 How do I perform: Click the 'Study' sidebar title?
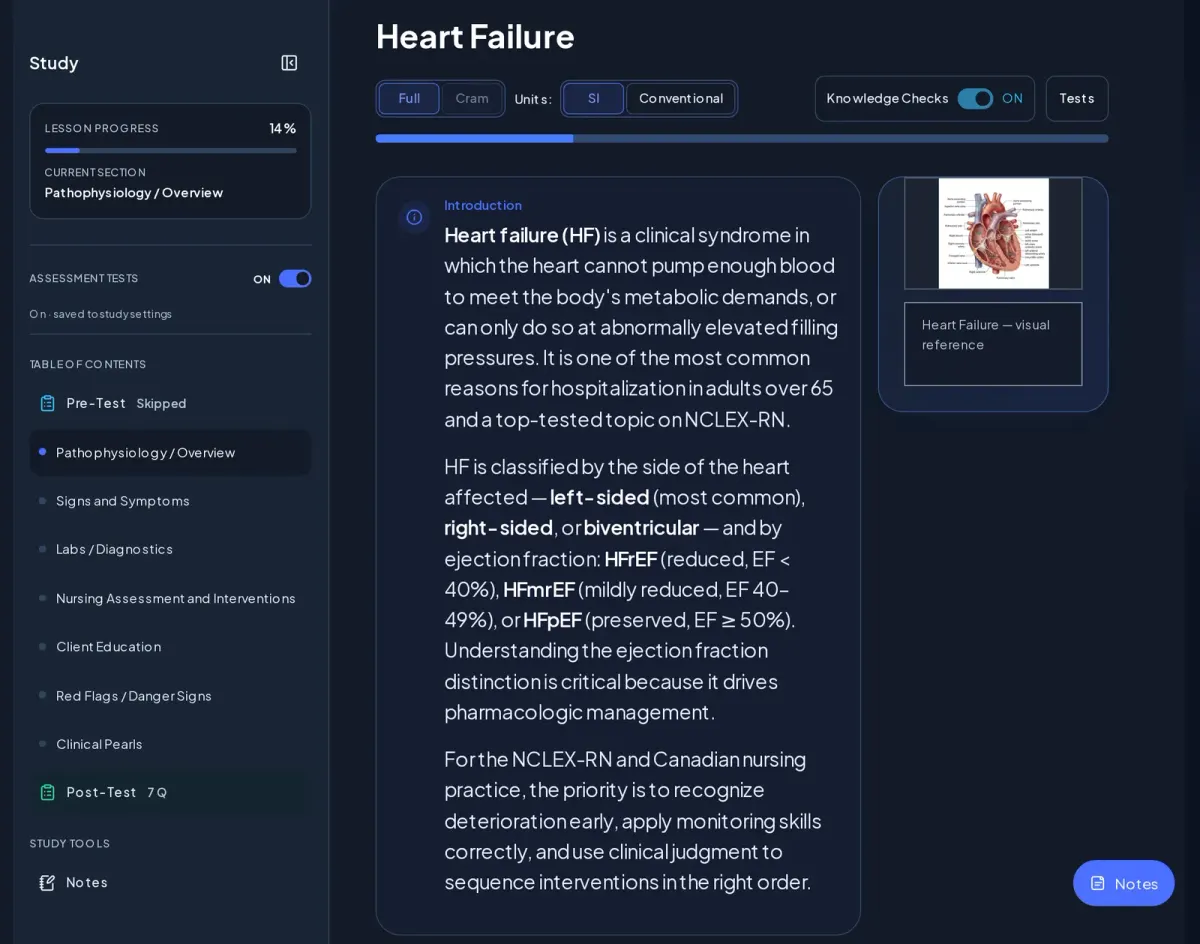pyautogui.click(x=54, y=63)
